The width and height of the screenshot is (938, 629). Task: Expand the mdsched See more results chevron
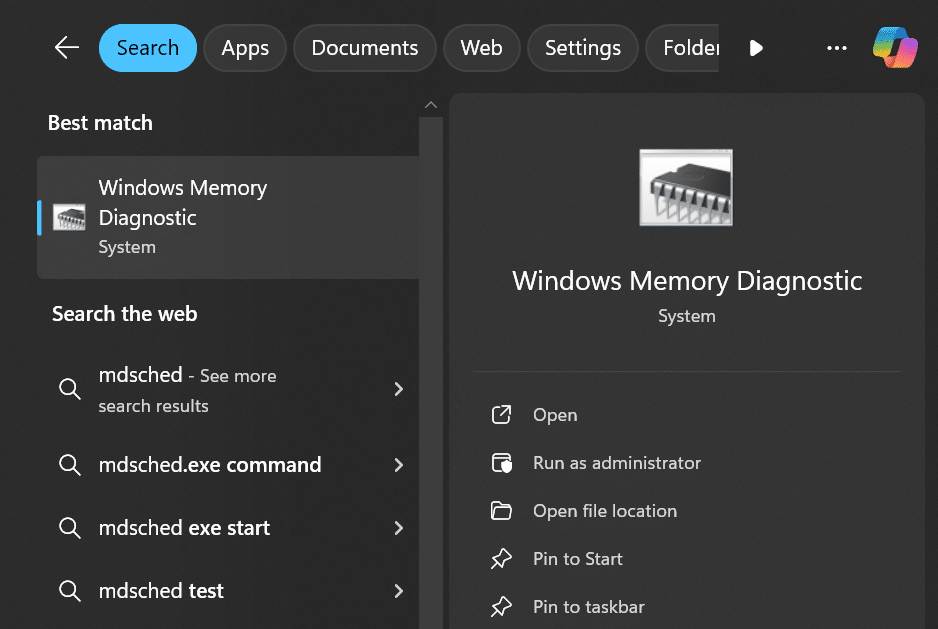[398, 389]
